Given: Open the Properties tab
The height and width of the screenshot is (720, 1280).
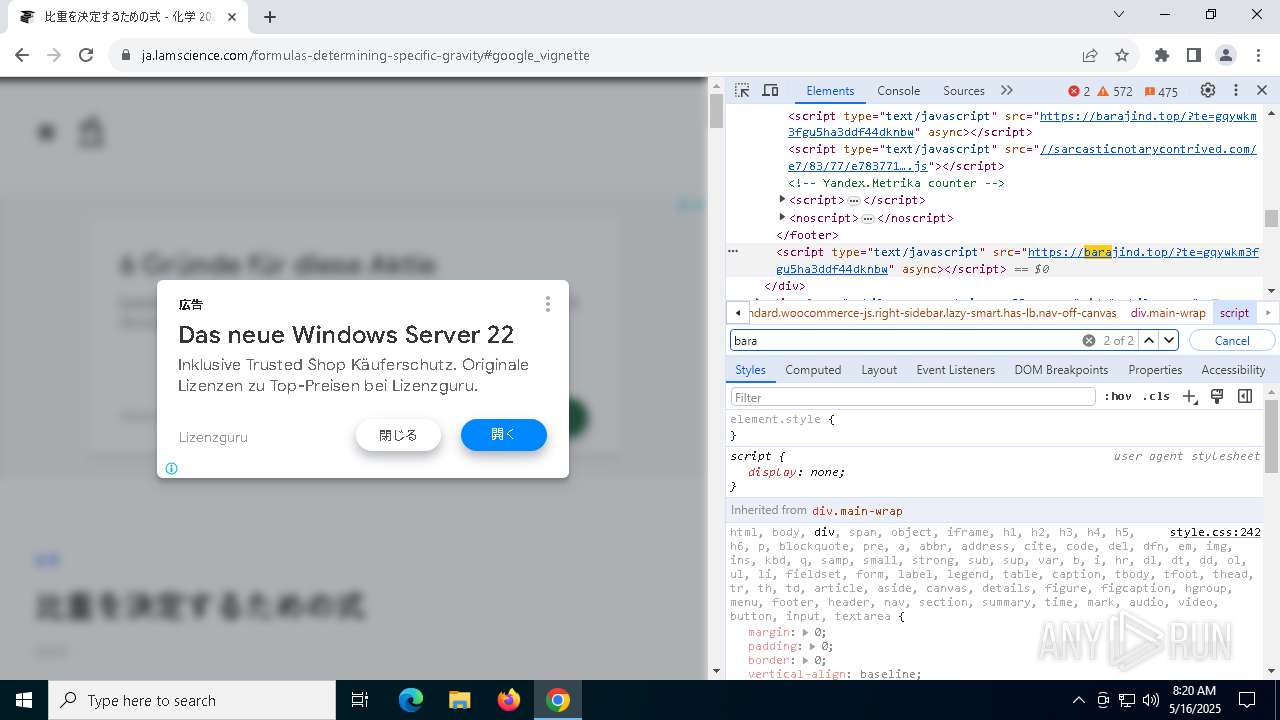Looking at the screenshot, I should [x=1155, y=370].
